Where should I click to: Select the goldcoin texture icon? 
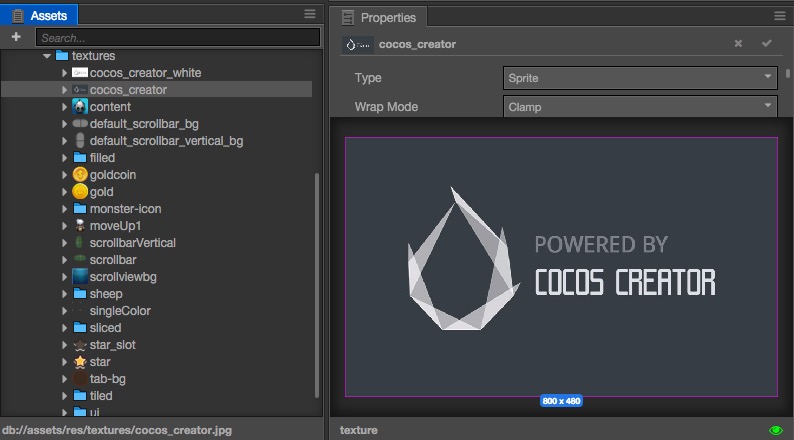(x=80, y=175)
